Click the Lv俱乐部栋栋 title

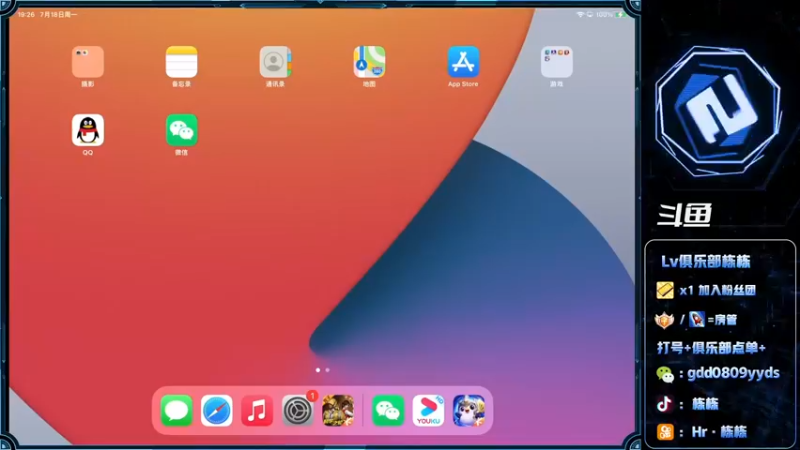click(706, 261)
